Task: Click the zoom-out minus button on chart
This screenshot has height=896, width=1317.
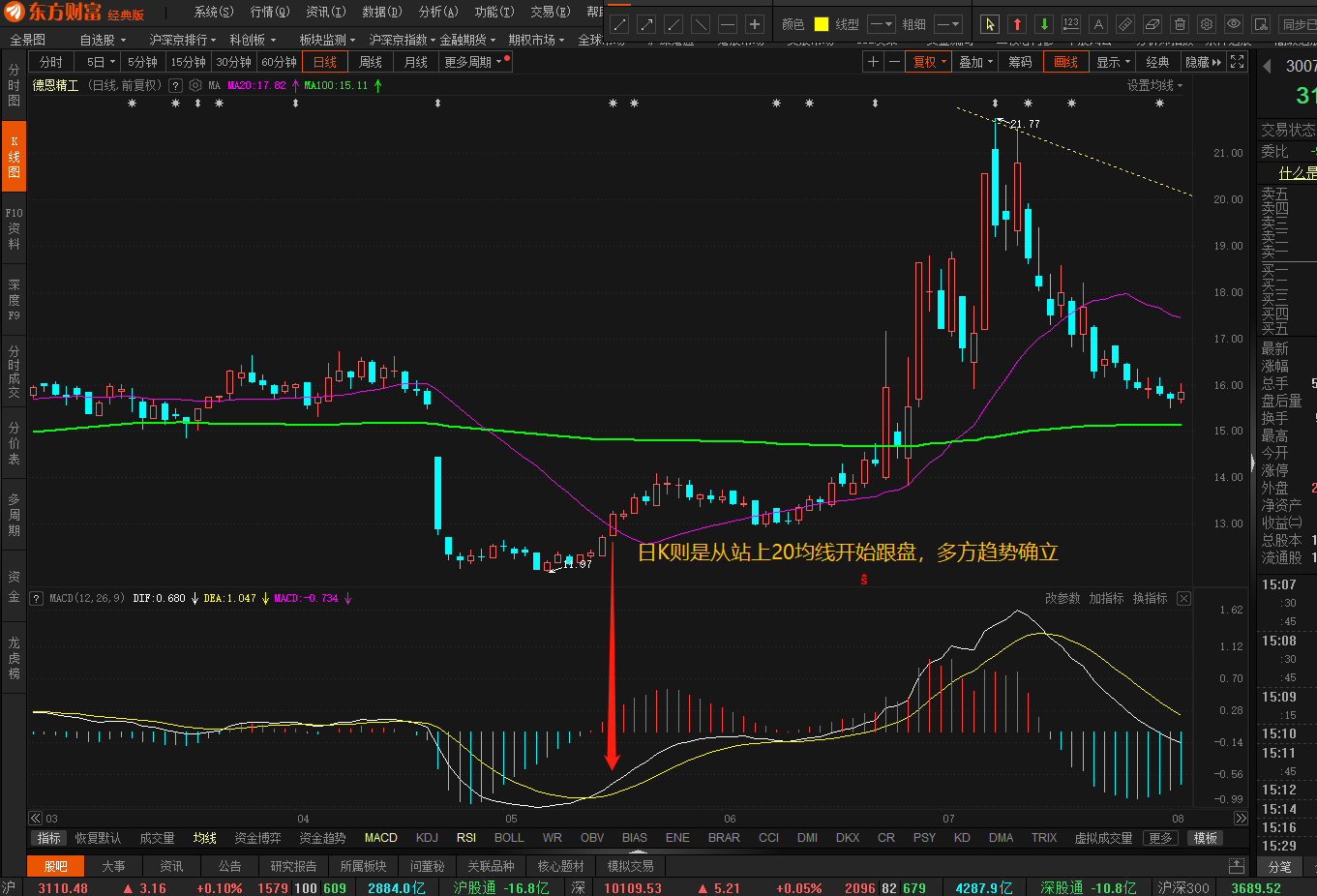Action: pyautogui.click(x=894, y=62)
